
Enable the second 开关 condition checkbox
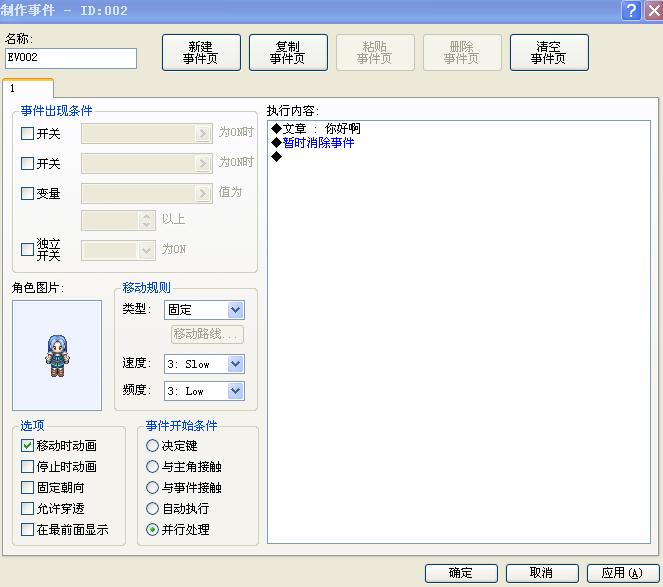pos(27,163)
